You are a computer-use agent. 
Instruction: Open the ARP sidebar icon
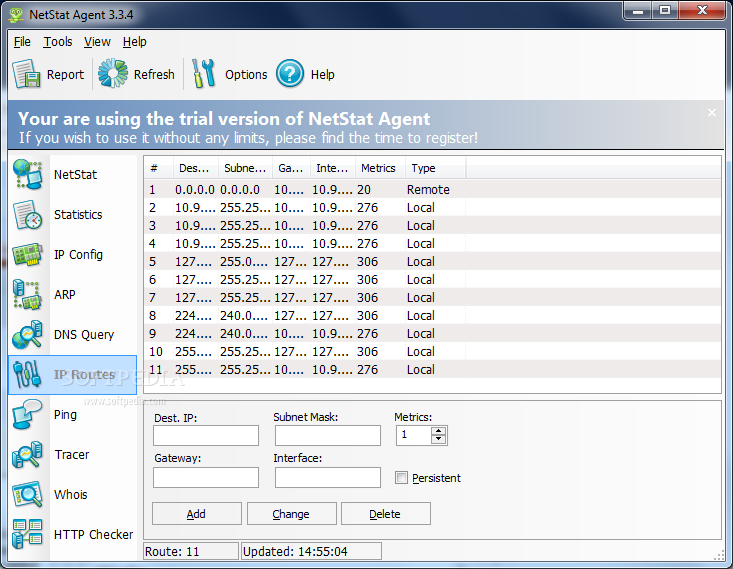point(28,295)
